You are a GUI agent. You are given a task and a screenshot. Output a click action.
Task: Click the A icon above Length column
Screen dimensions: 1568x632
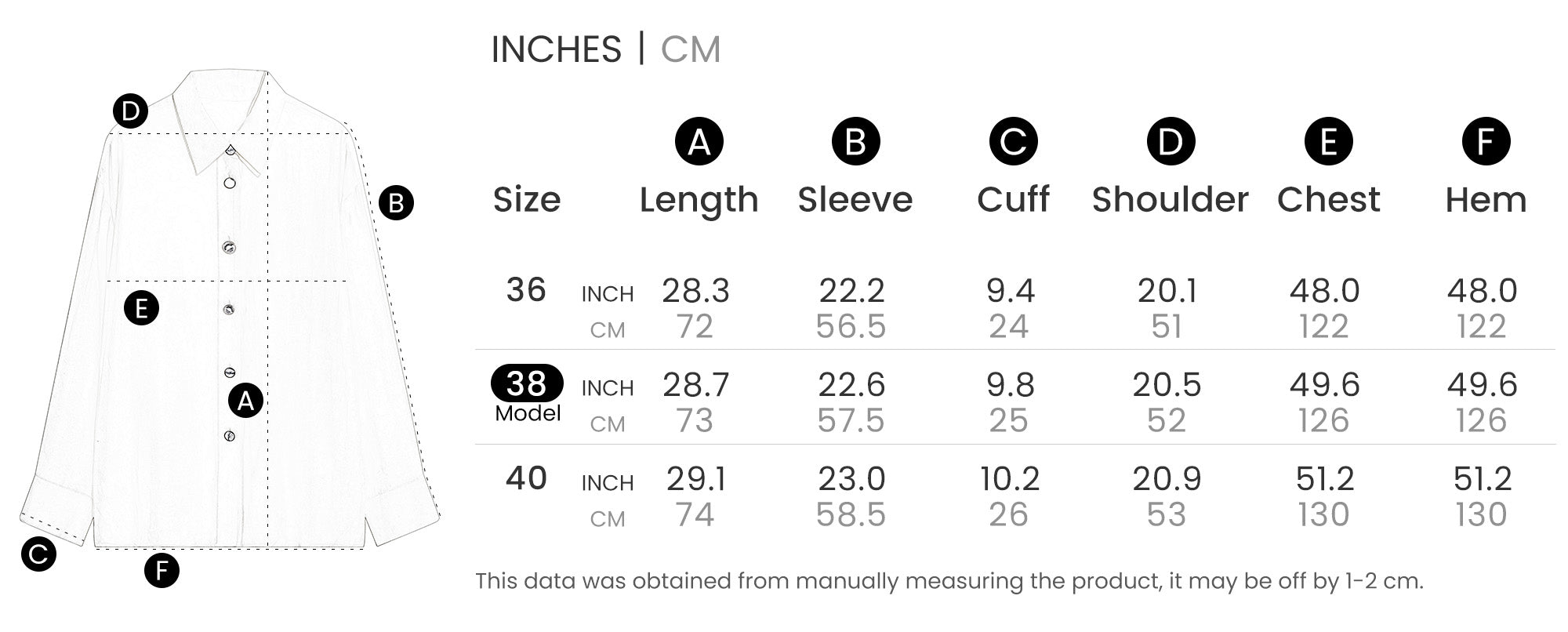tap(699, 142)
